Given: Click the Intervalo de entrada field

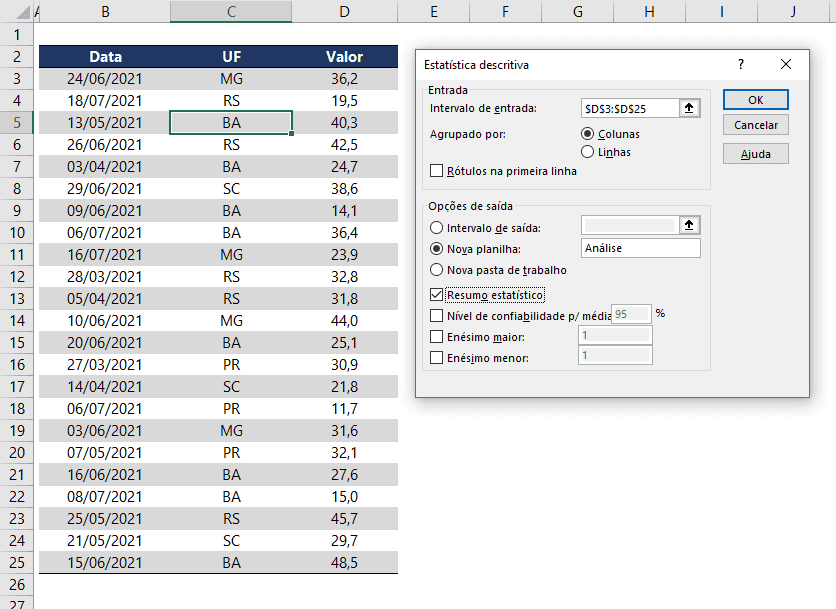Looking at the screenshot, I should pyautogui.click(x=630, y=108).
